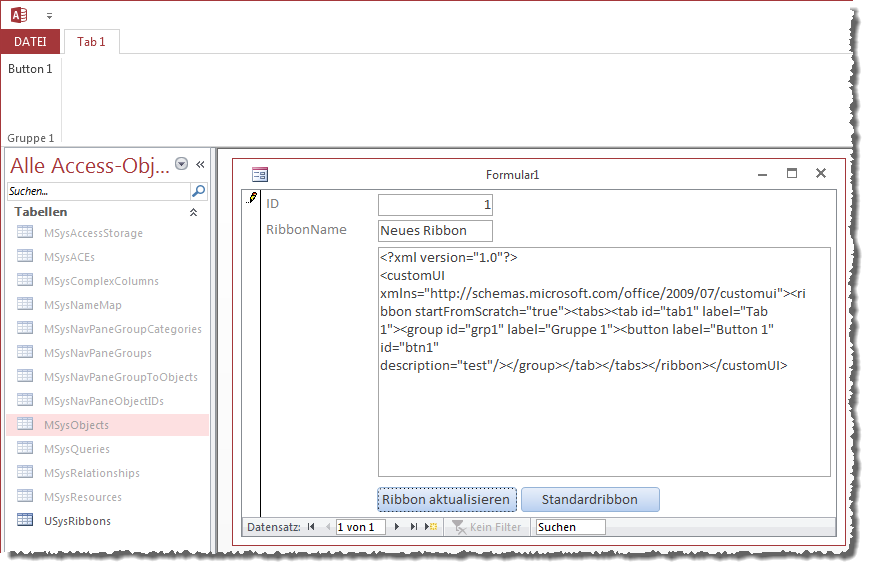870x569 pixels.
Task: Go to first record in navigation bar
Action: tap(311, 527)
